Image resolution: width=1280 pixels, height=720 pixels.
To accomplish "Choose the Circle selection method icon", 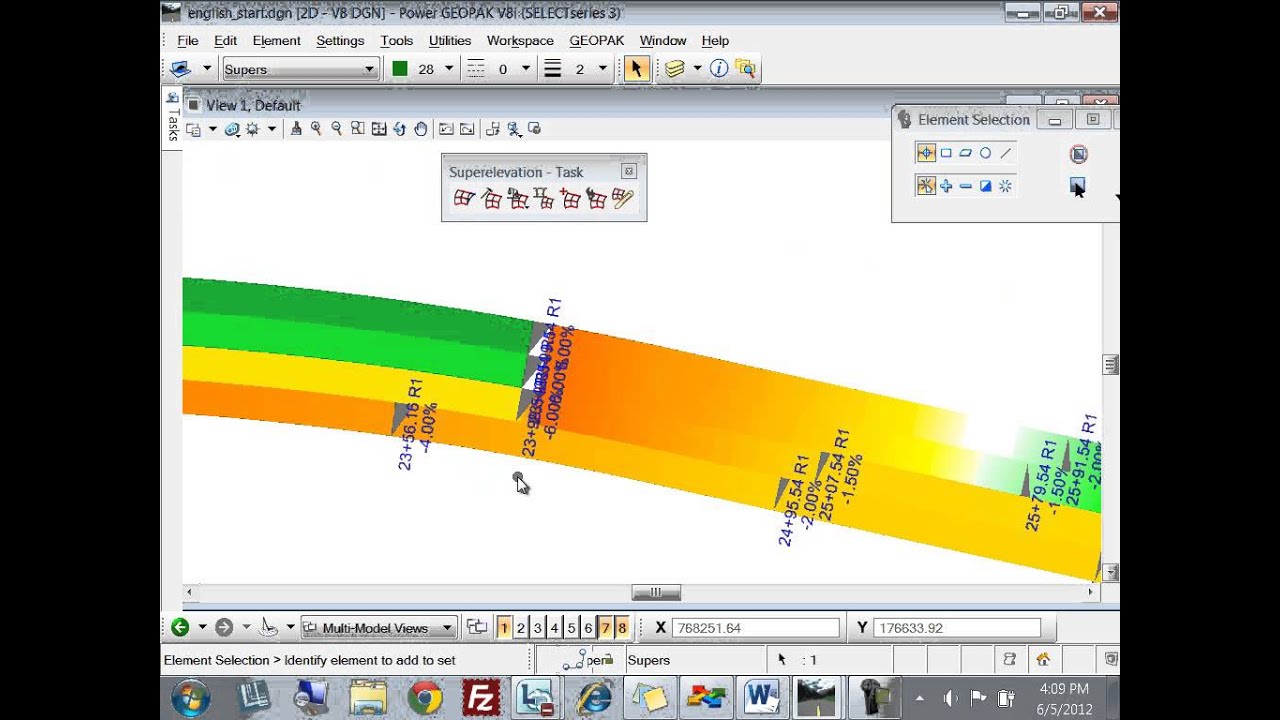I will pyautogui.click(x=986, y=153).
